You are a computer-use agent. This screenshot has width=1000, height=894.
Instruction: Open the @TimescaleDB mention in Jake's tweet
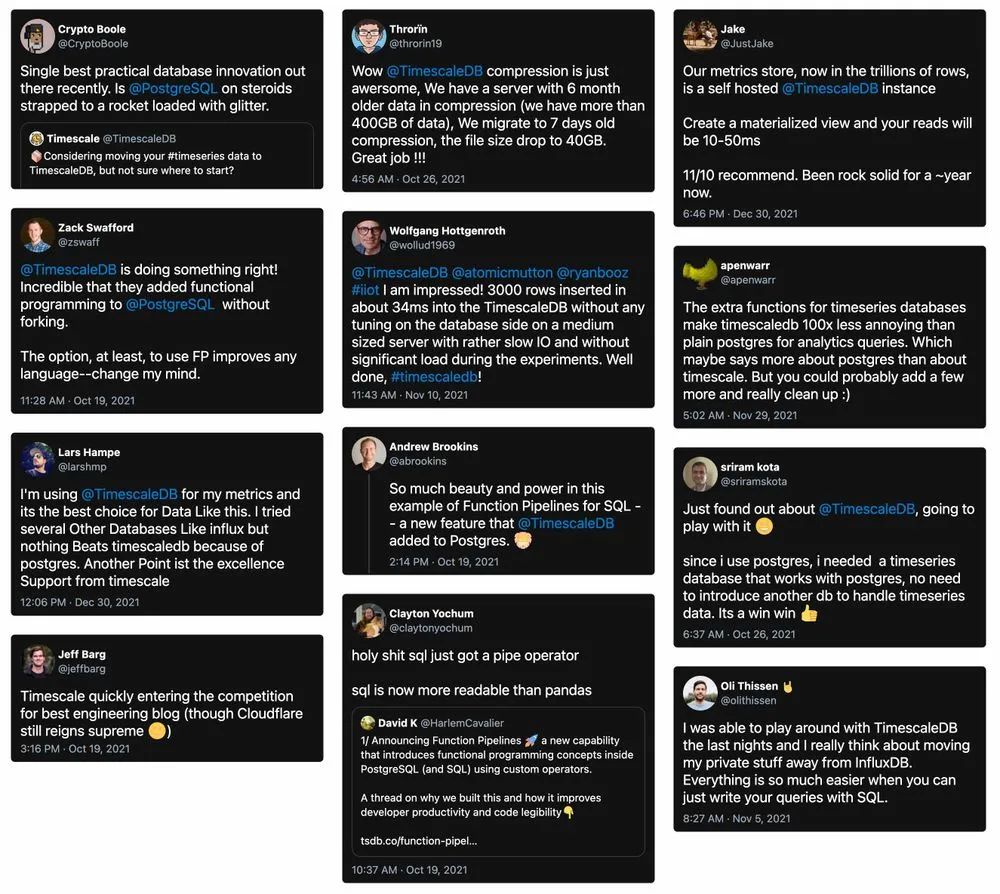point(830,88)
